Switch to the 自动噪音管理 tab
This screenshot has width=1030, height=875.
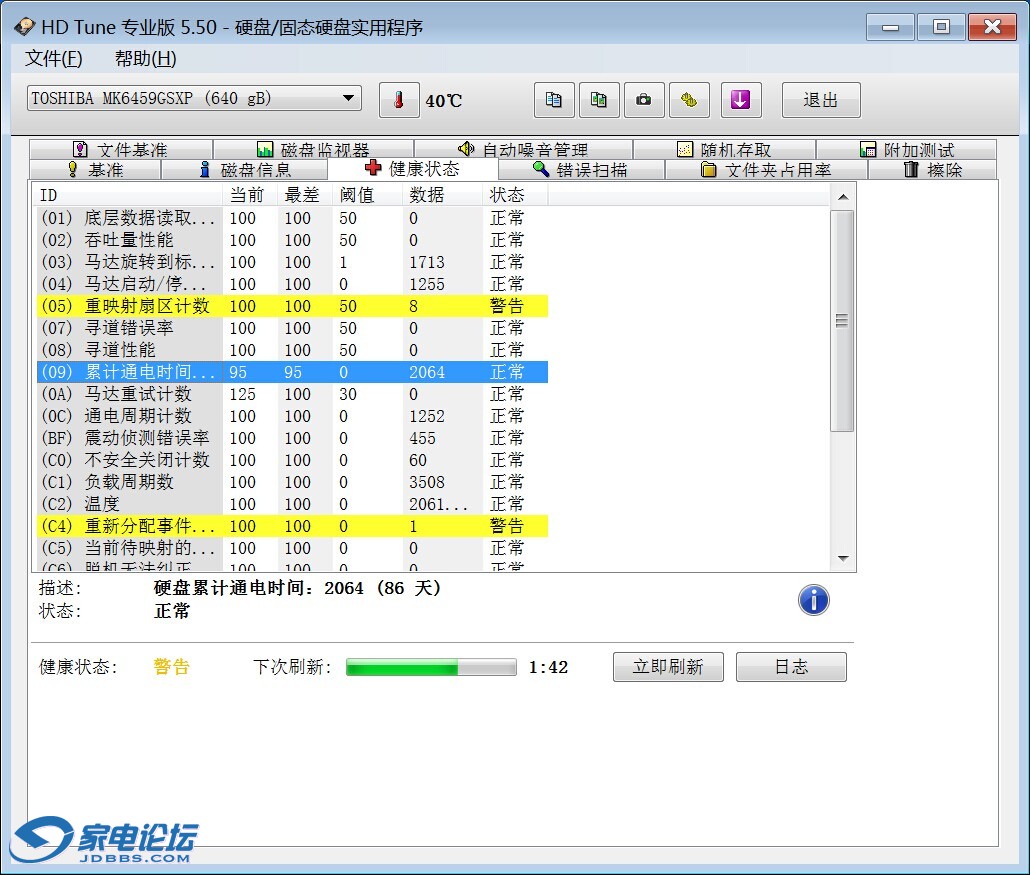pyautogui.click(x=524, y=149)
